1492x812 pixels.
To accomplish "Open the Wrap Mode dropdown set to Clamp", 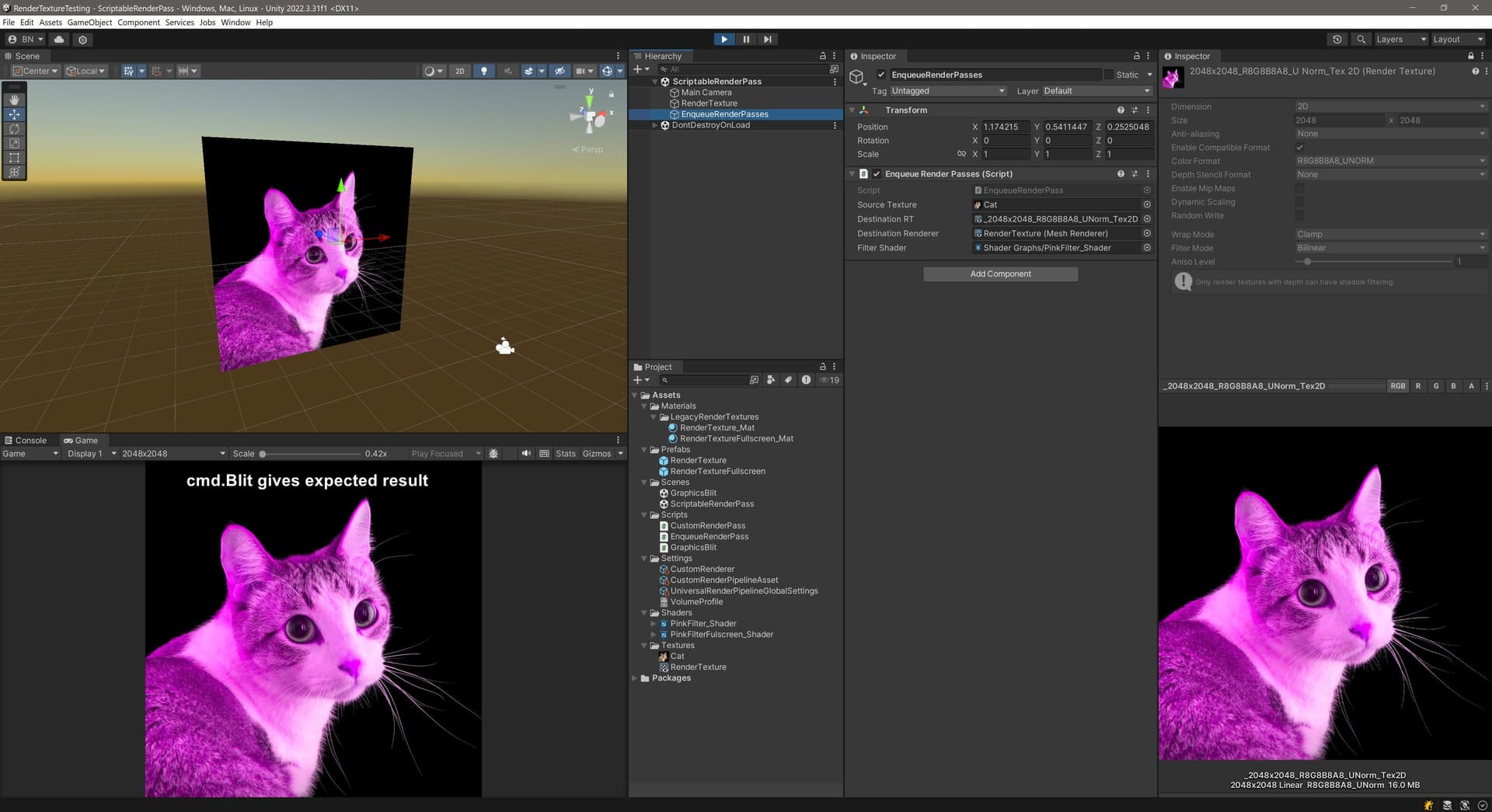I will (1390, 234).
